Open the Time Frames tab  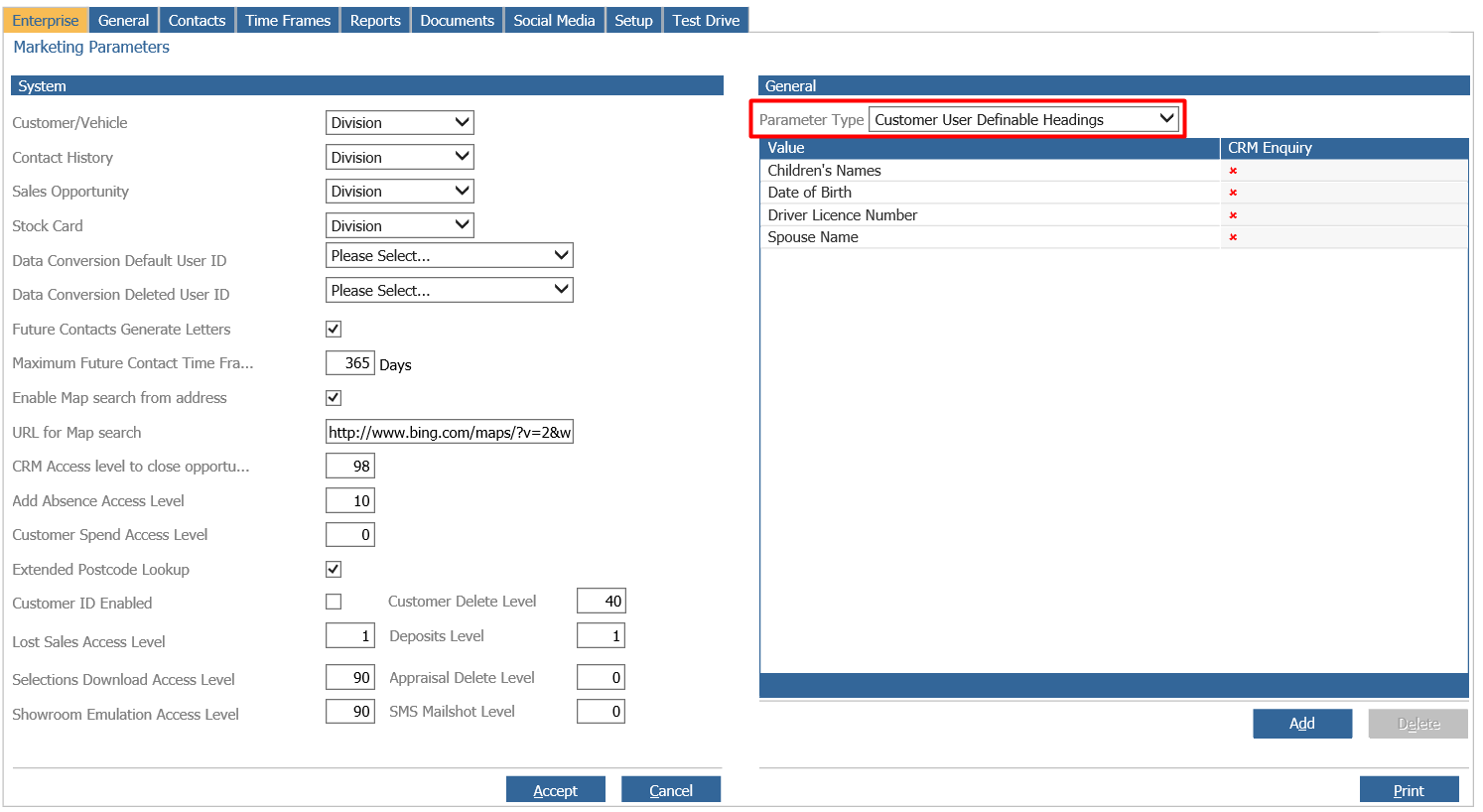coord(287,19)
